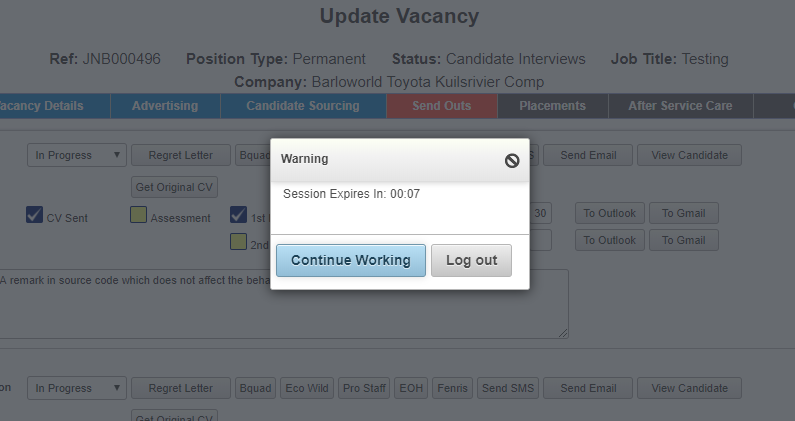Click first row To Outlook button
Image resolution: width=795 pixels, height=421 pixels.
610,213
